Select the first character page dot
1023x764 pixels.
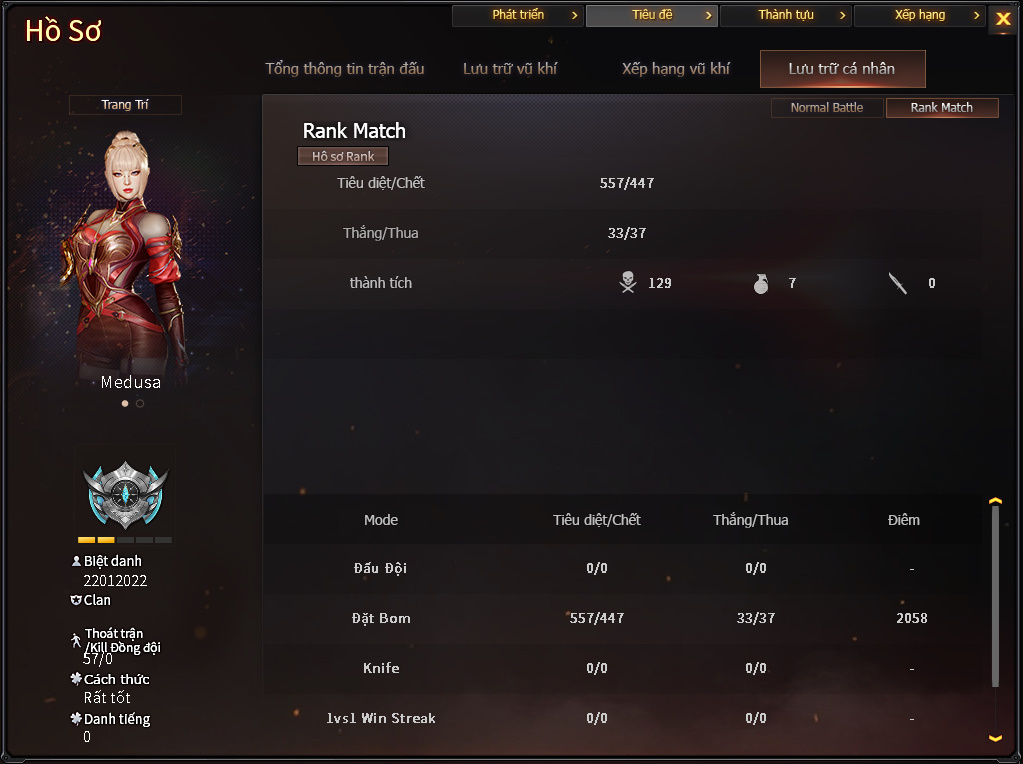[x=125, y=403]
